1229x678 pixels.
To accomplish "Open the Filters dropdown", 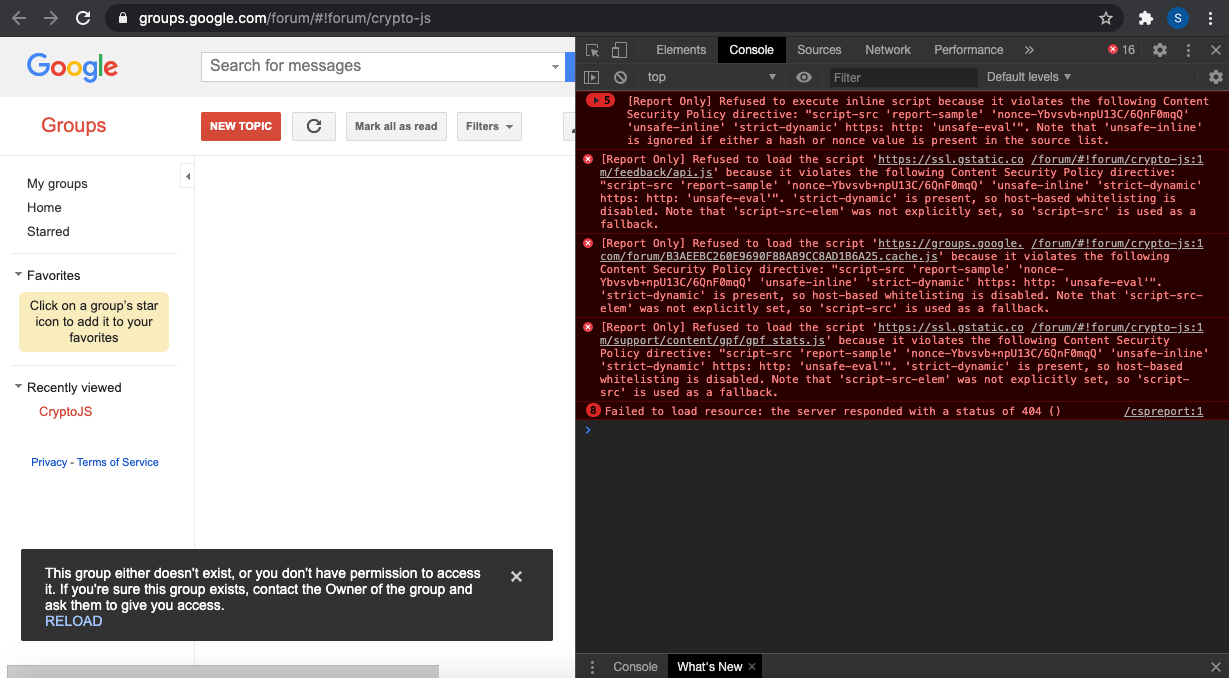I will [x=490, y=126].
